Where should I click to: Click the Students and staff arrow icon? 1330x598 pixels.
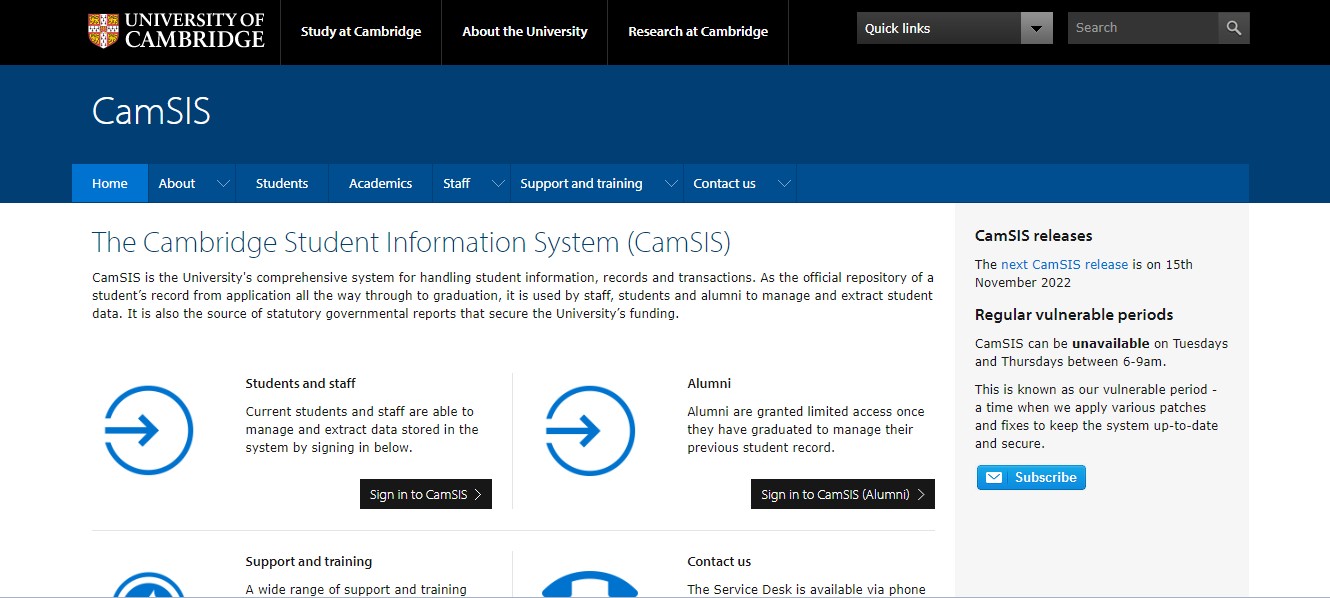coord(148,430)
